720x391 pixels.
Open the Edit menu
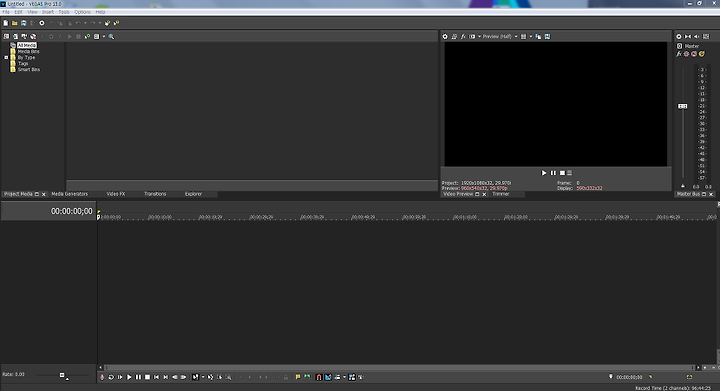tap(18, 12)
